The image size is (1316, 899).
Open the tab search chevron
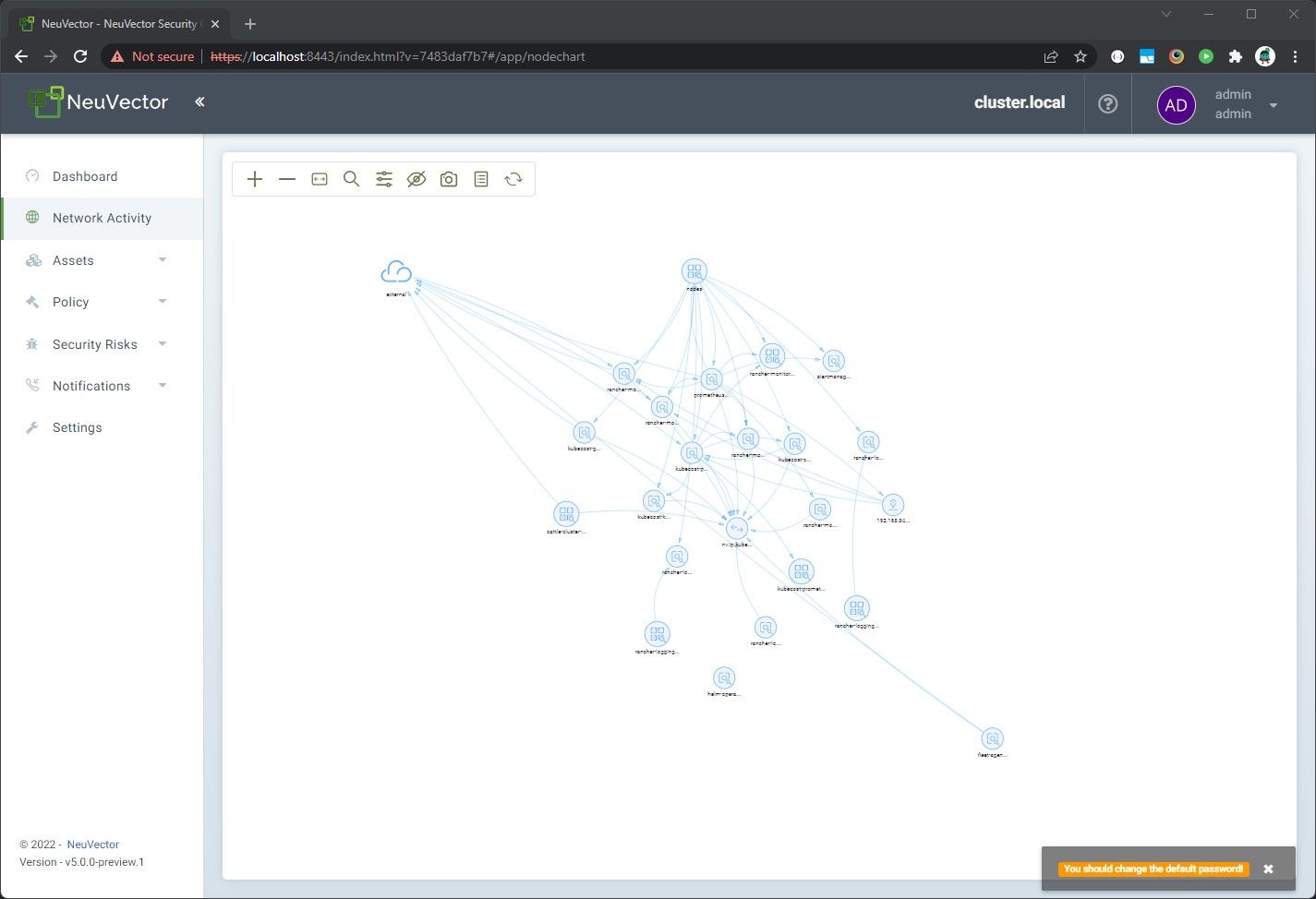(1166, 14)
